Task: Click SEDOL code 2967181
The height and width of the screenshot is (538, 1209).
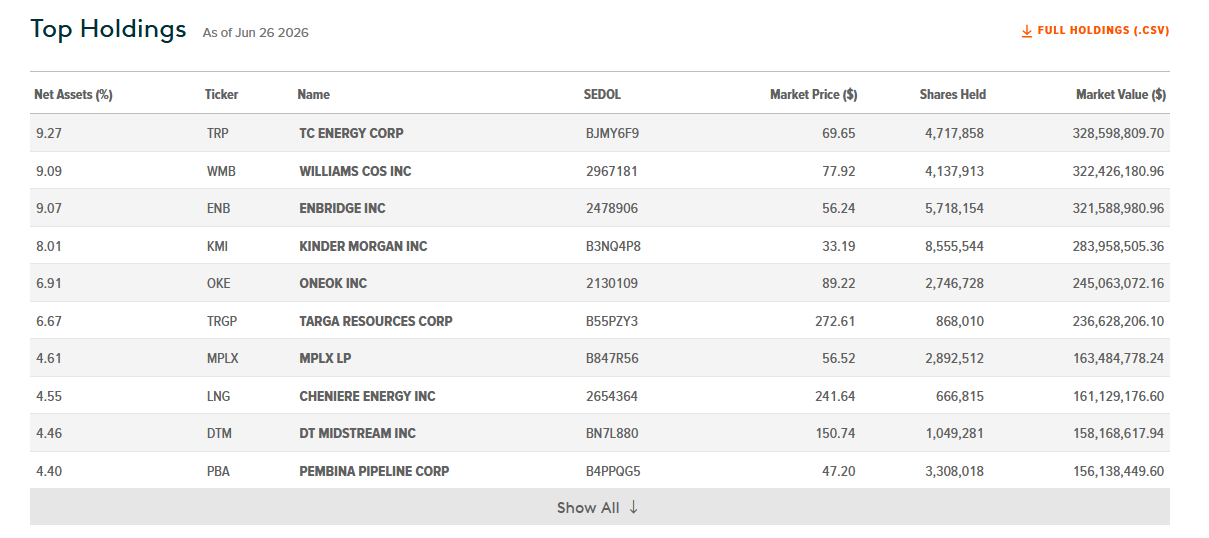Action: point(611,171)
